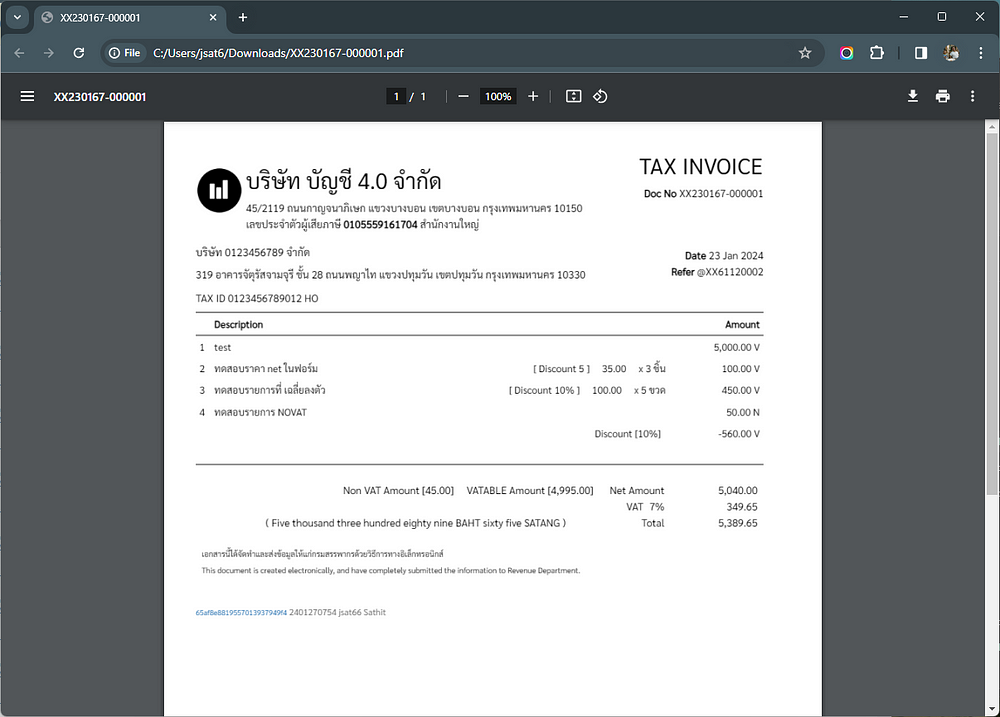Reload the current page
1000x717 pixels.
coord(77,53)
